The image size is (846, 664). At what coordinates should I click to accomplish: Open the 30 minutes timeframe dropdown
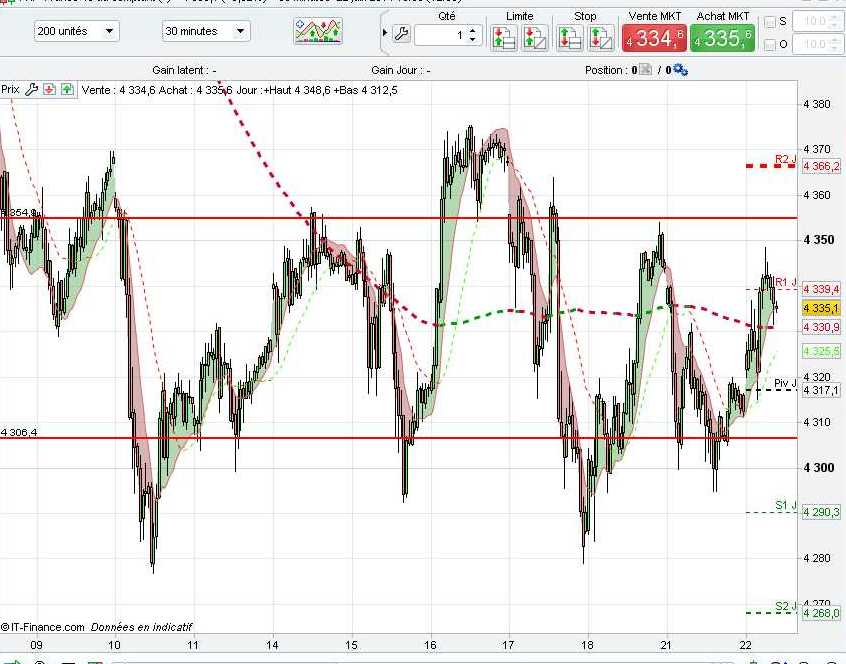coord(206,31)
